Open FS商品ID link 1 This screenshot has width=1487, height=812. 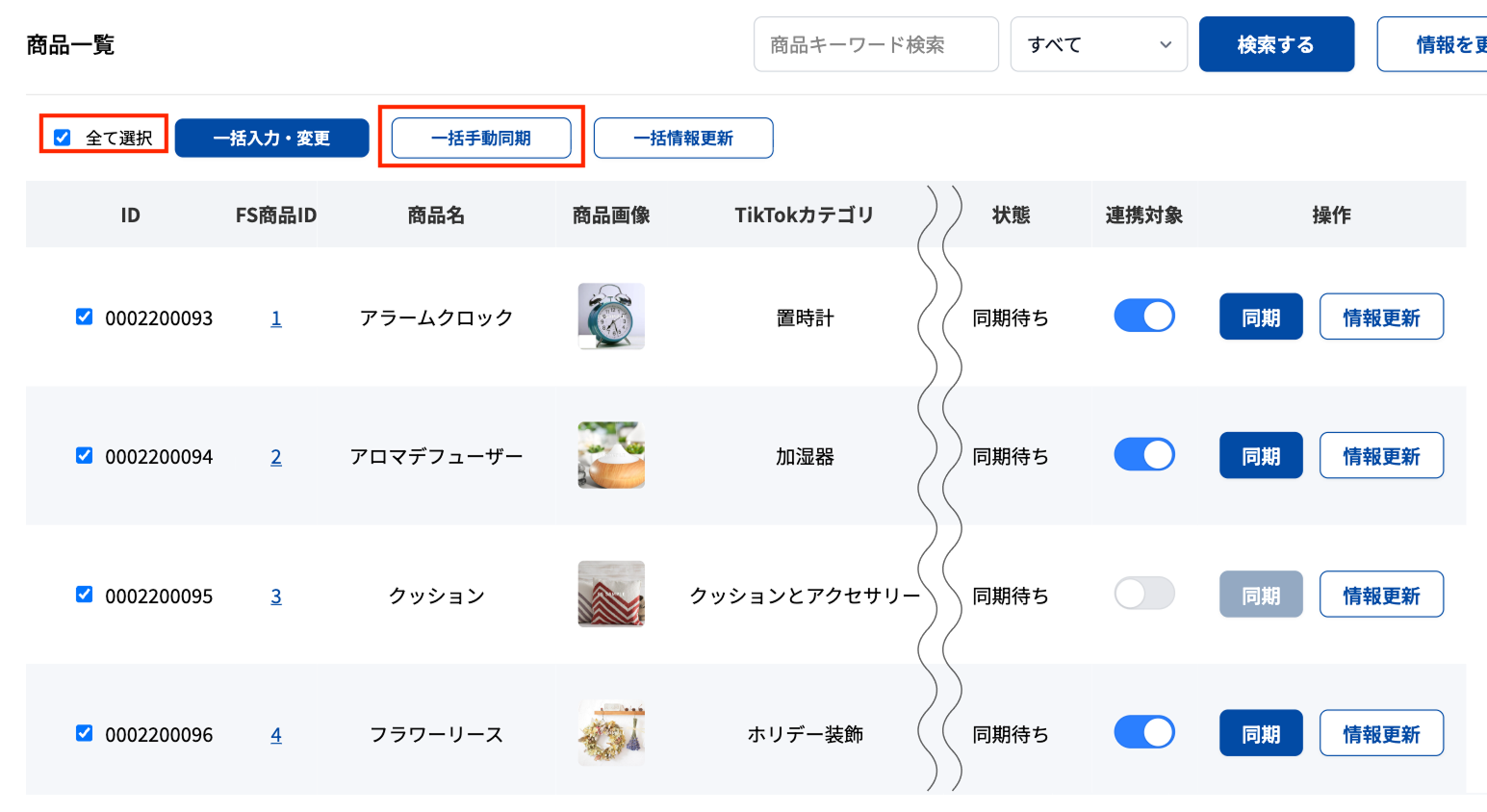[276, 317]
